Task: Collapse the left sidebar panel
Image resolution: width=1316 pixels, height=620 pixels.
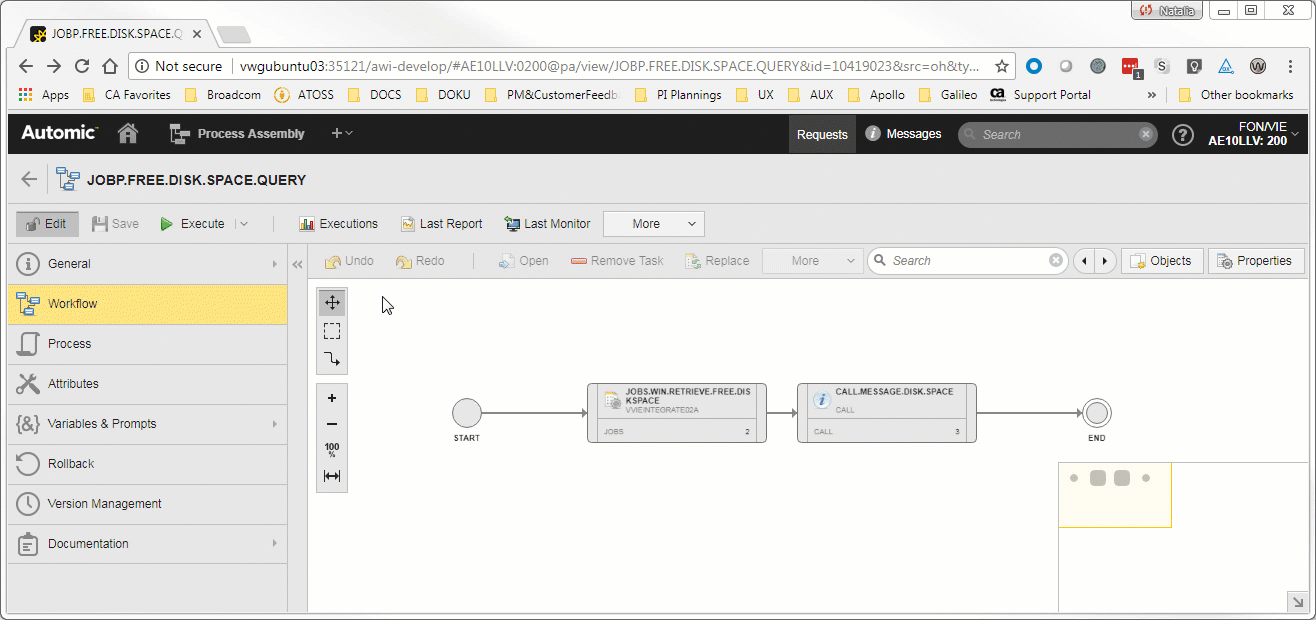Action: click(x=297, y=264)
